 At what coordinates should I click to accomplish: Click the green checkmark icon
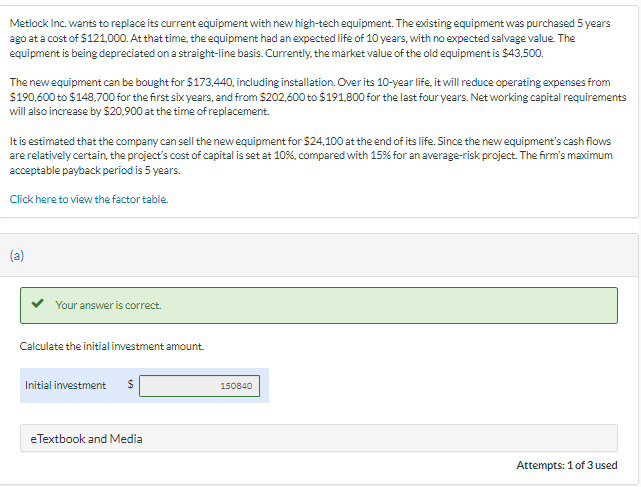(x=38, y=303)
